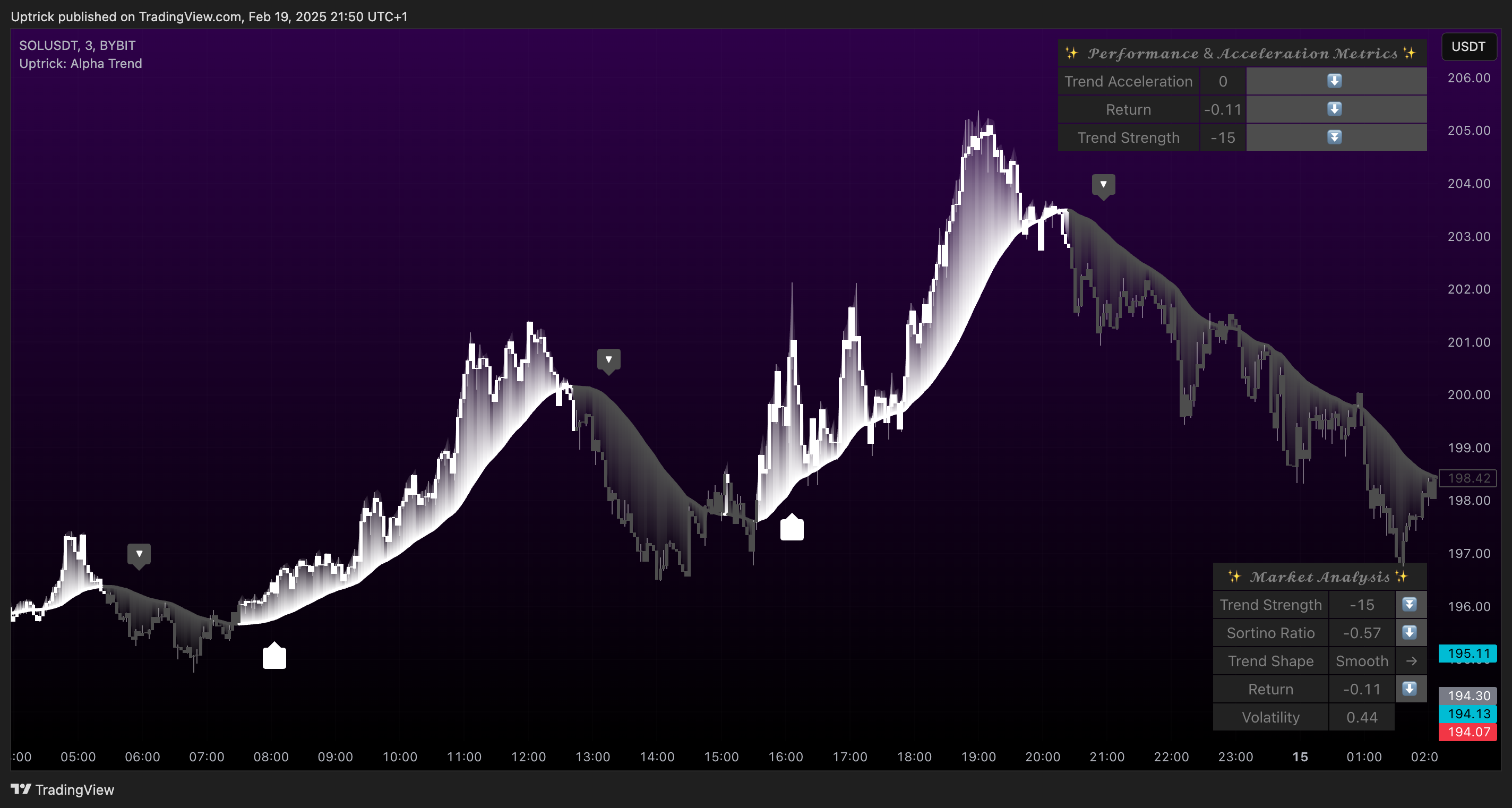This screenshot has height=808, width=1512.
Task: Click the Volatility label
Action: 1271,718
